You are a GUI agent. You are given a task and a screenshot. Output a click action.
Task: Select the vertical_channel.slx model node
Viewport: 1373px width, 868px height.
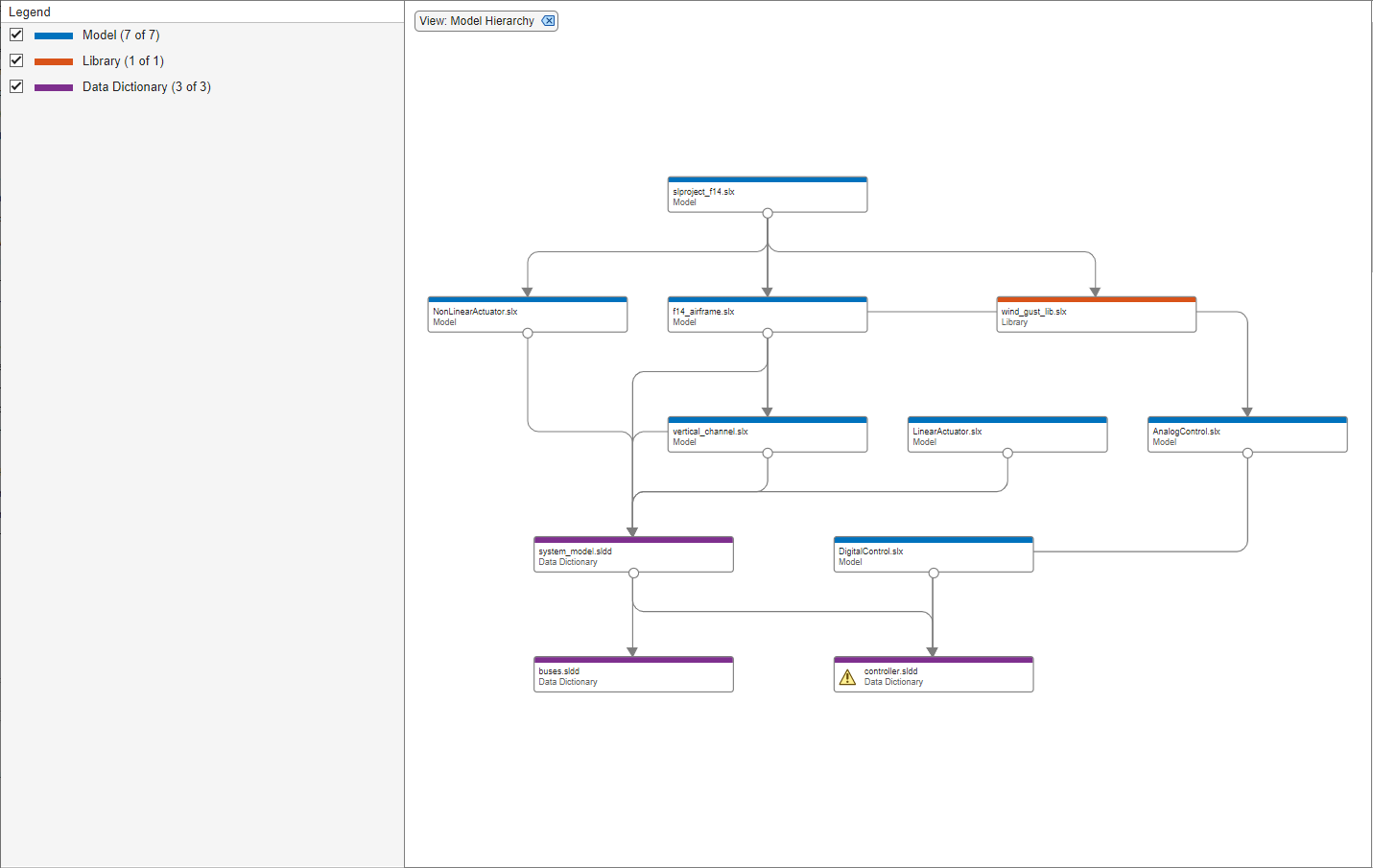click(x=767, y=434)
